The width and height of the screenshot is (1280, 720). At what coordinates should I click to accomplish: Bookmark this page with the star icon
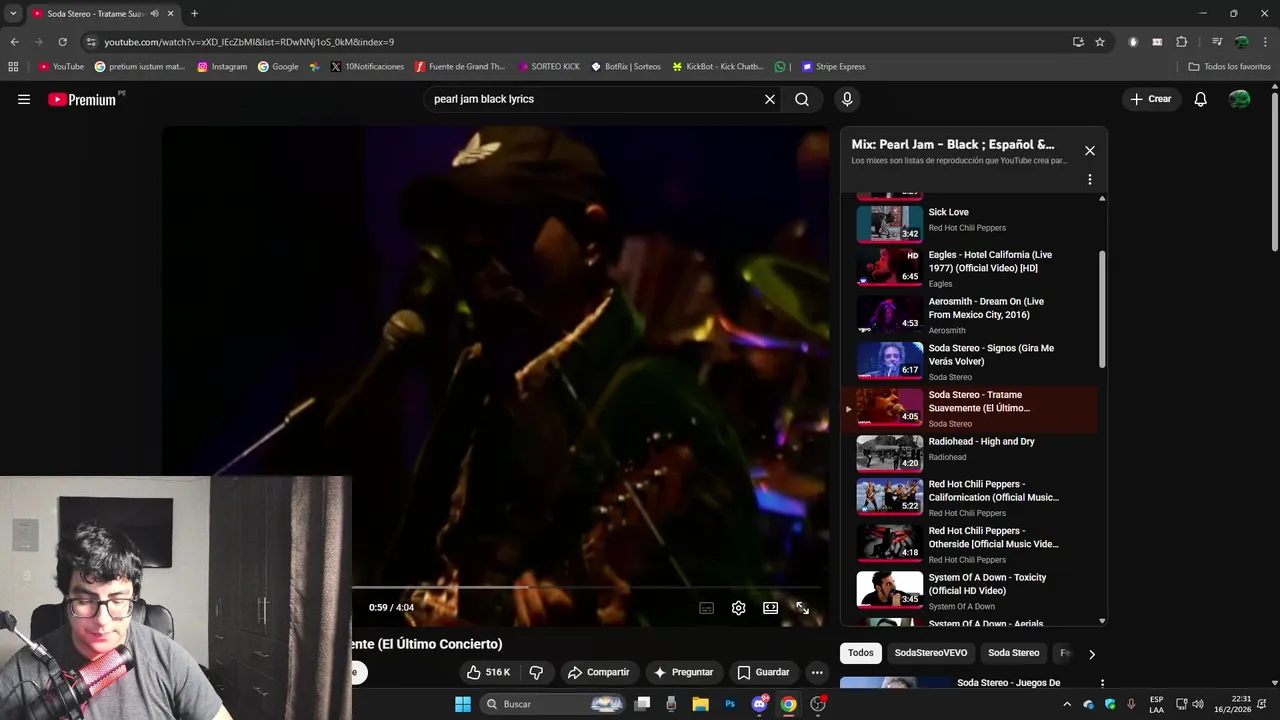[1100, 42]
